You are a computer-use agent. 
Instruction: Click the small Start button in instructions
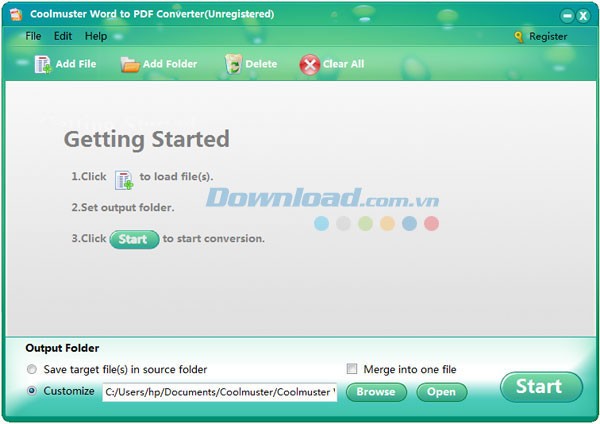[x=134, y=239]
